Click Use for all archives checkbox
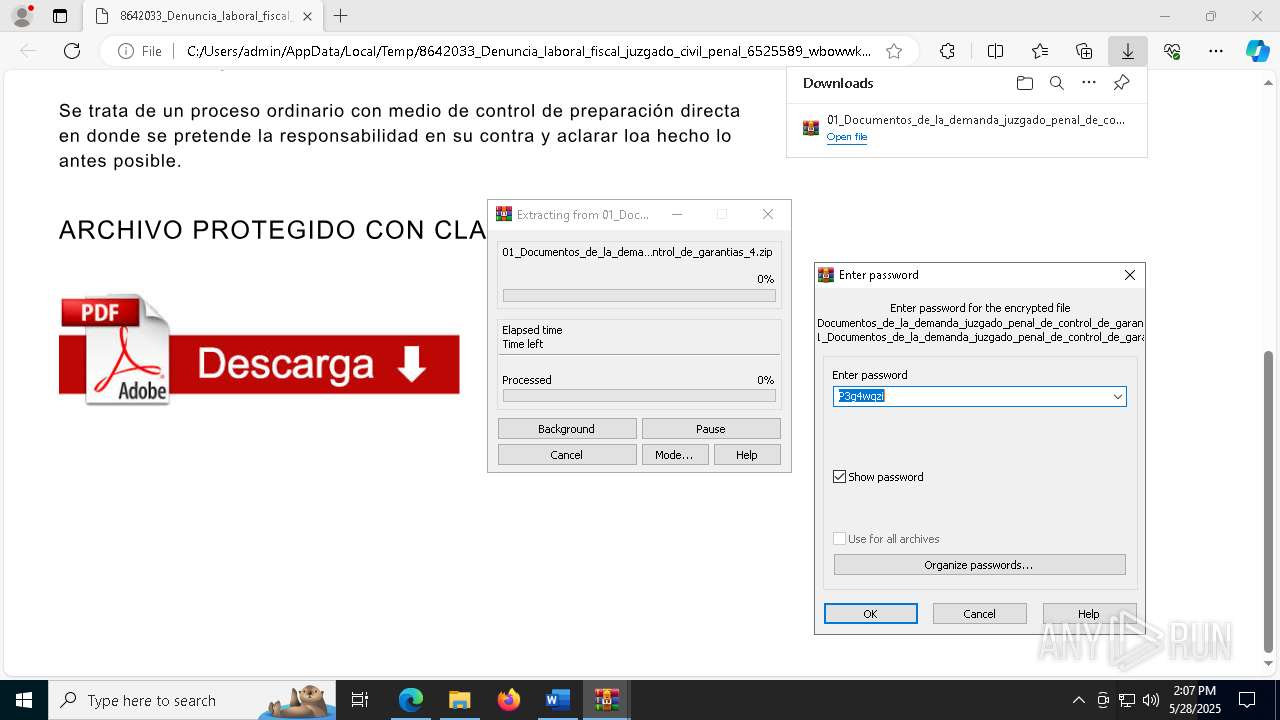The image size is (1280, 720). pyautogui.click(x=840, y=539)
